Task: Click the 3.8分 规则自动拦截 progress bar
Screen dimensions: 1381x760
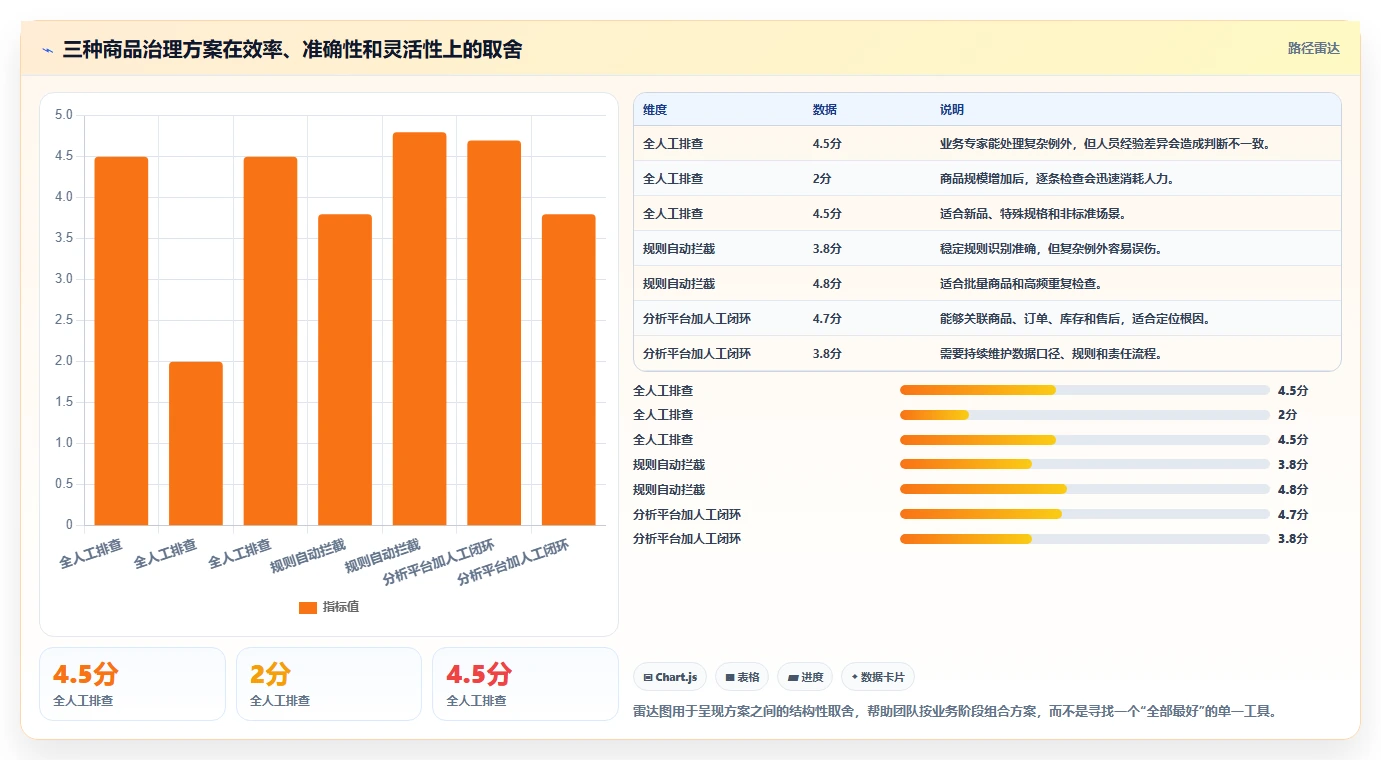Action: coord(1085,464)
